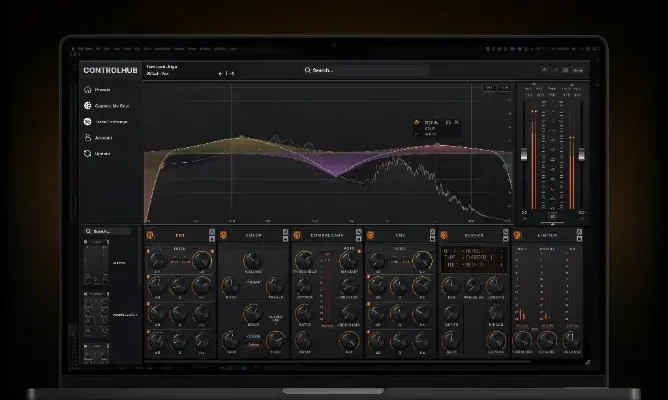Remove the Reverb module using X icon
The image size is (668, 400).
tap(505, 231)
